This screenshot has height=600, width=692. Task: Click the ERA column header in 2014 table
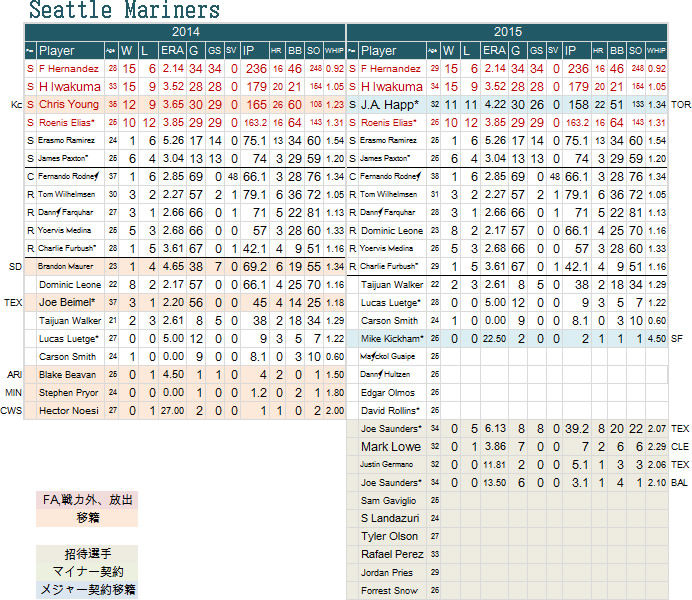[x=172, y=51]
